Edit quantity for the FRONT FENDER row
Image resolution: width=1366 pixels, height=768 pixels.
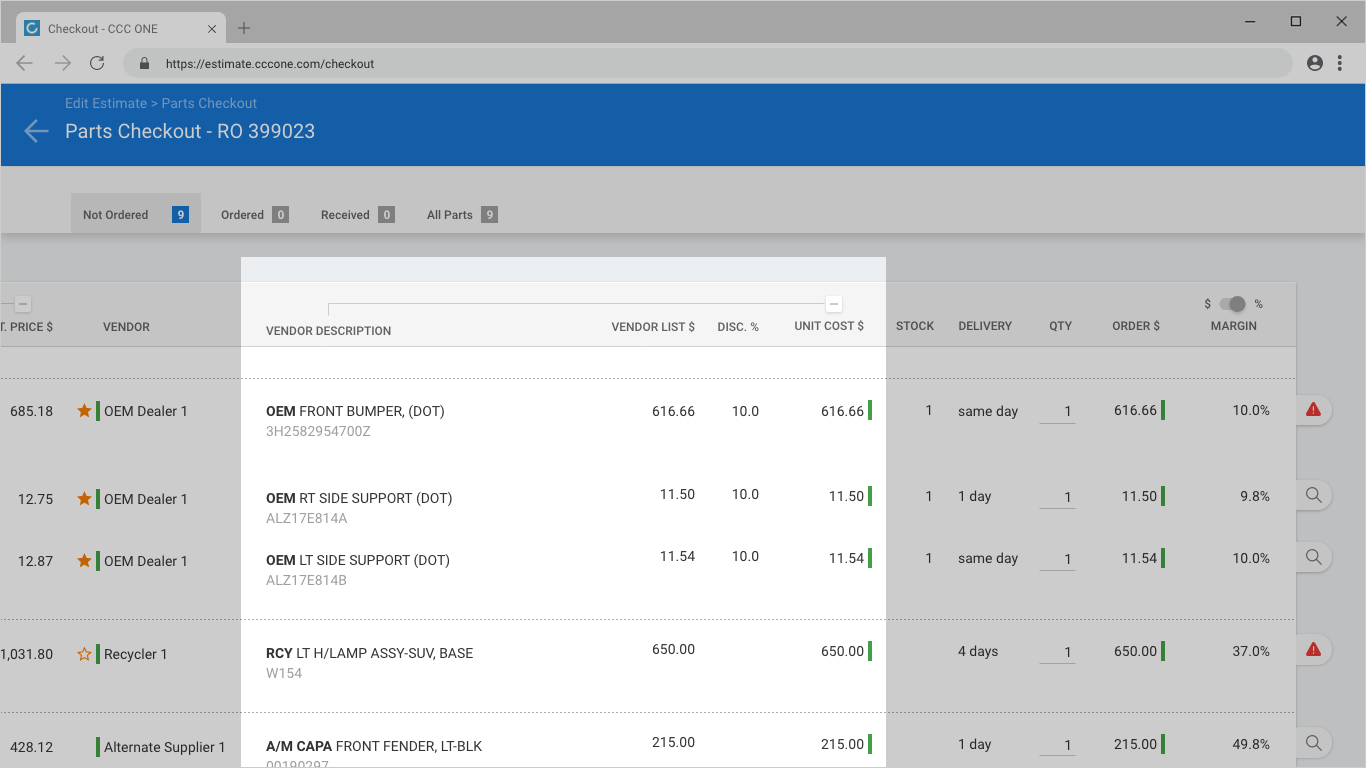click(1057, 745)
